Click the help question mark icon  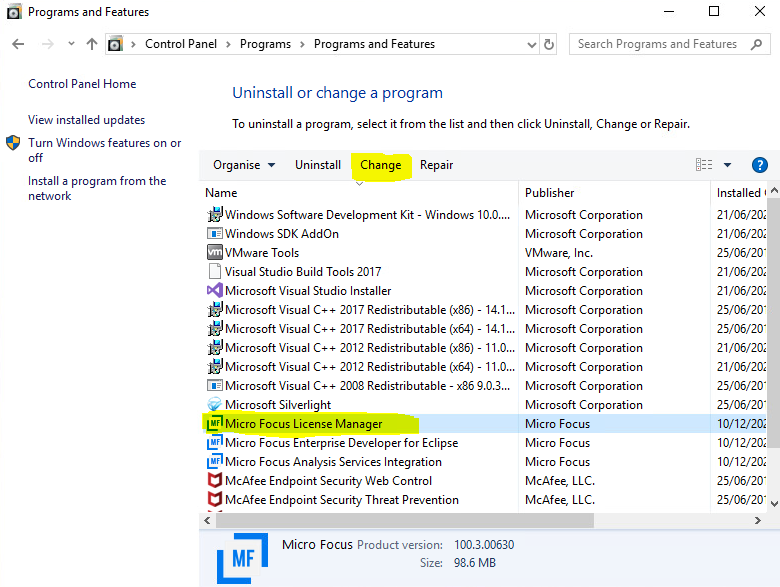tap(759, 165)
